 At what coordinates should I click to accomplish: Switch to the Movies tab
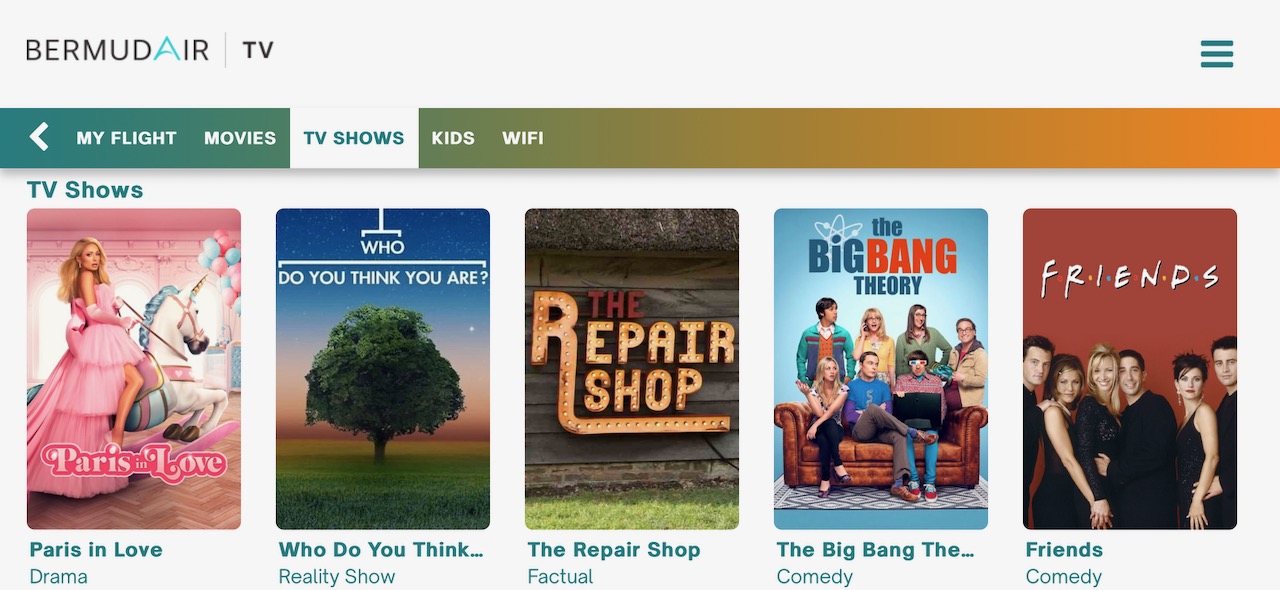tap(240, 138)
